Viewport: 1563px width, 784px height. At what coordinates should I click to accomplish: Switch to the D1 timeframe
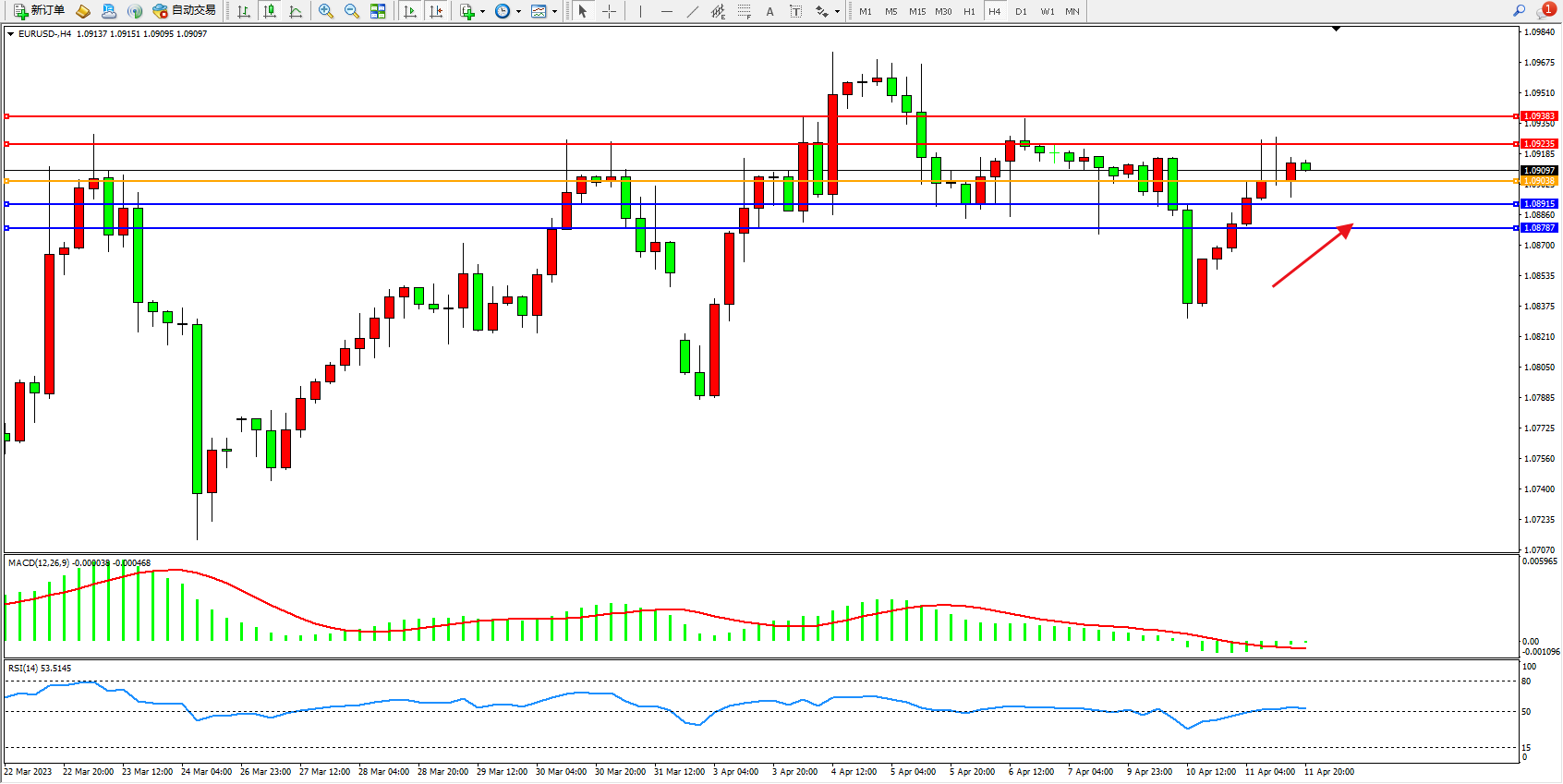pyautogui.click(x=1021, y=11)
